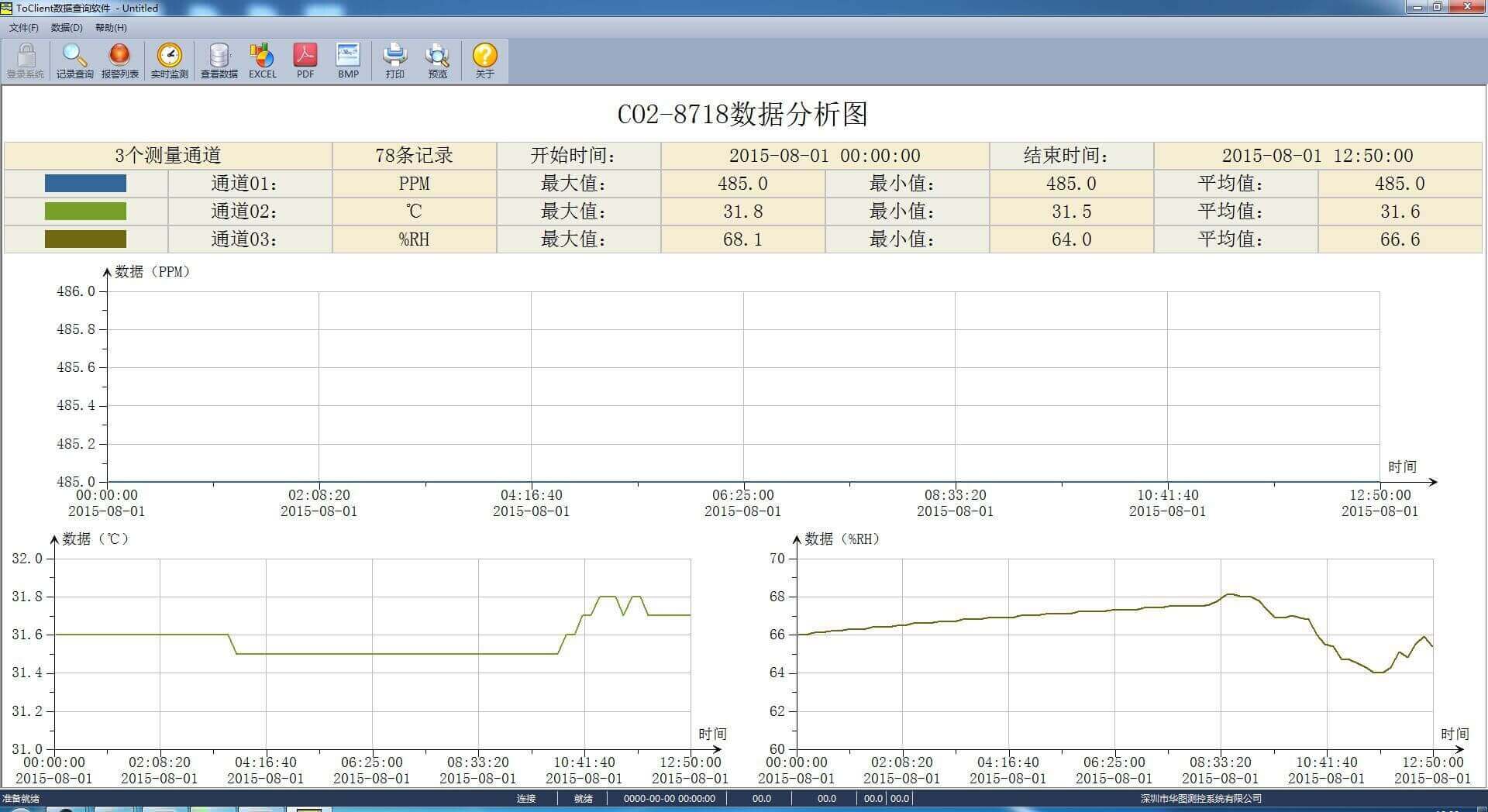
Task: Open the 记录查询 record query tool
Action: coord(74,60)
